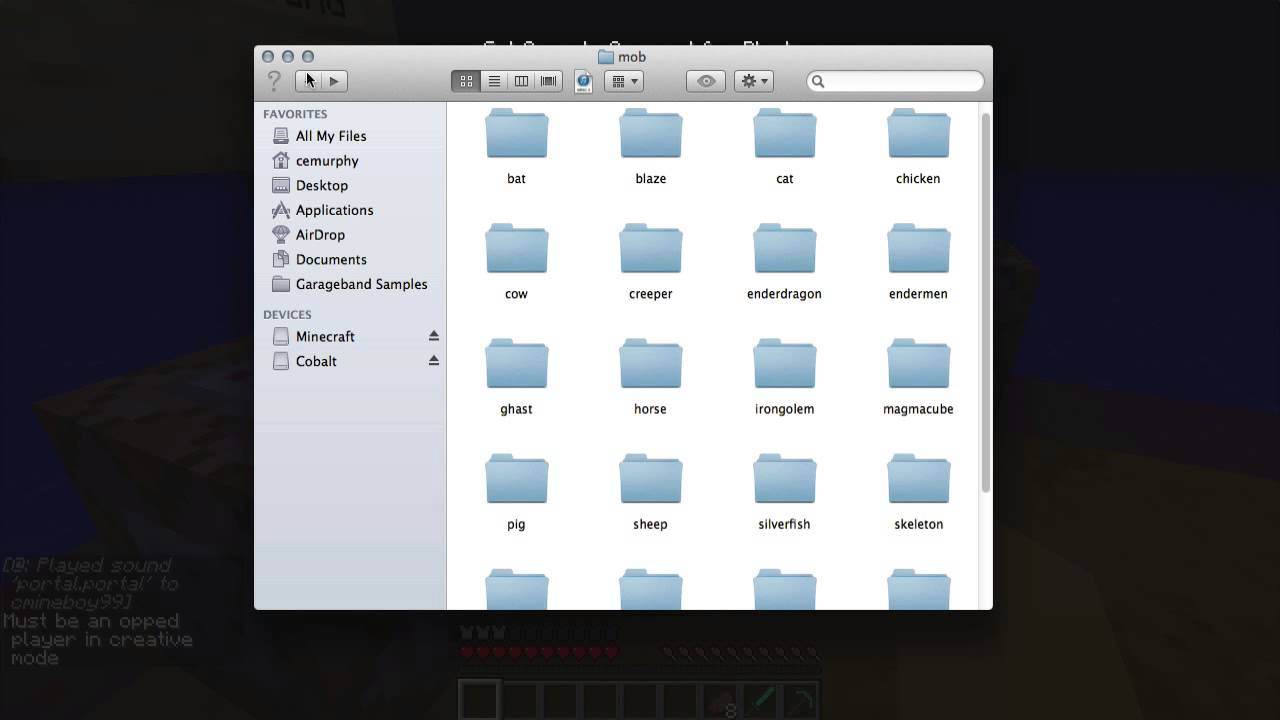Go back with the left arrow button
The image size is (1280, 720).
[308, 81]
